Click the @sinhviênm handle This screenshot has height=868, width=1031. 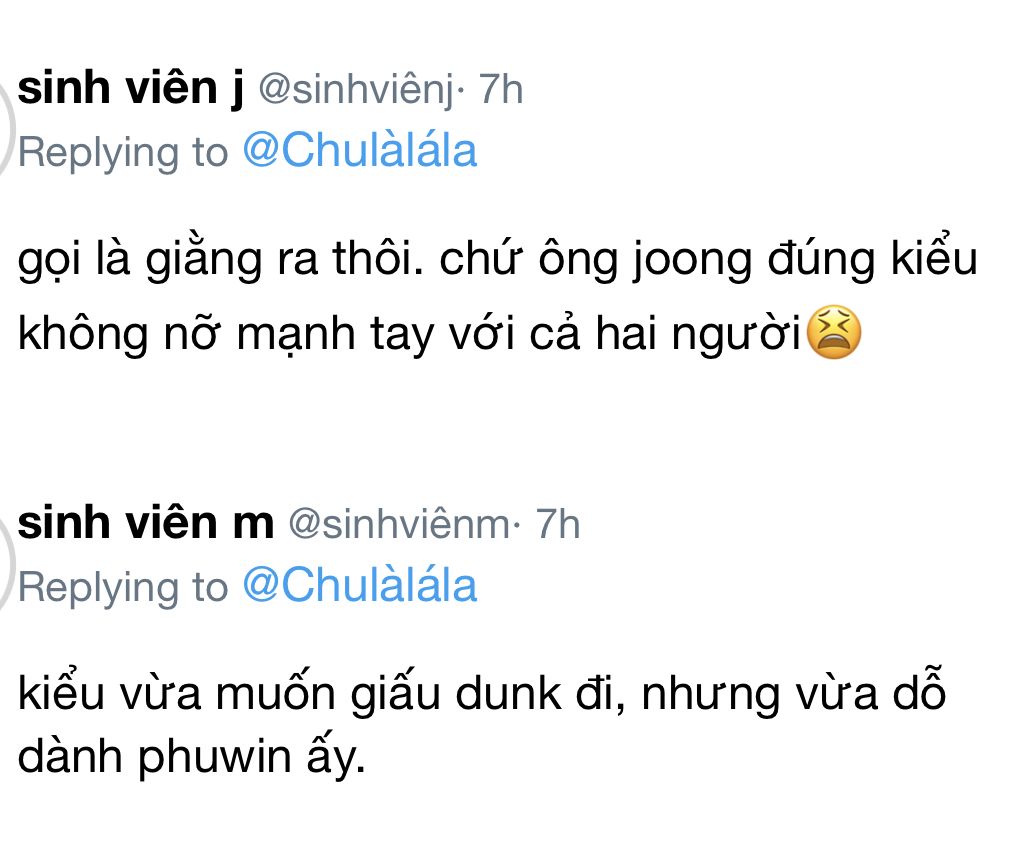[399, 525]
